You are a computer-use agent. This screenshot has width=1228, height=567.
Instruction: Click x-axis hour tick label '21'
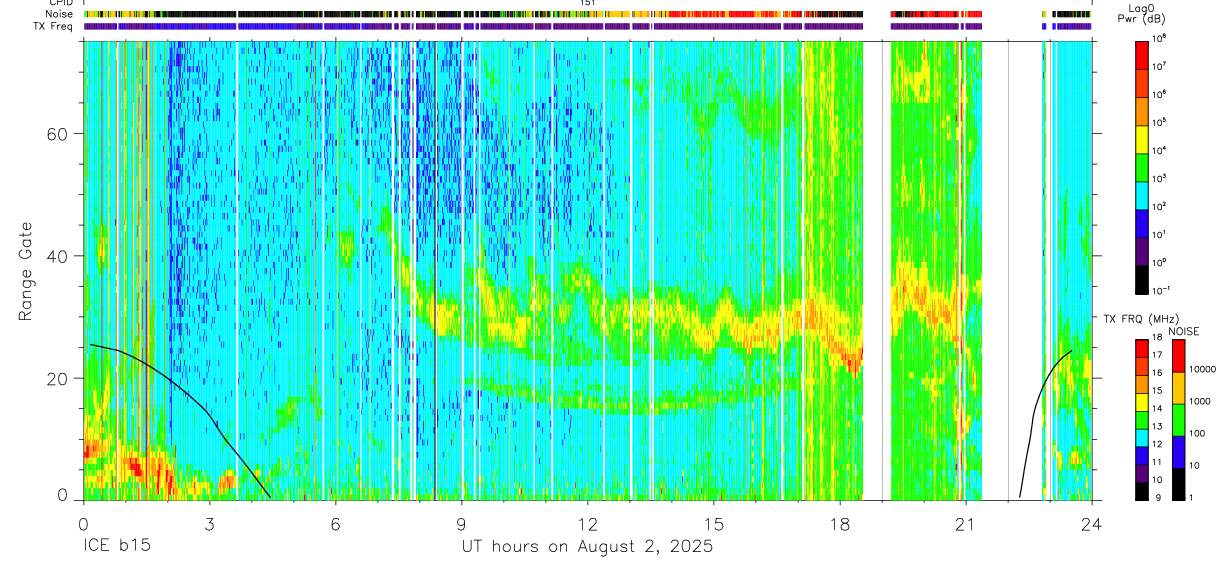pos(965,523)
